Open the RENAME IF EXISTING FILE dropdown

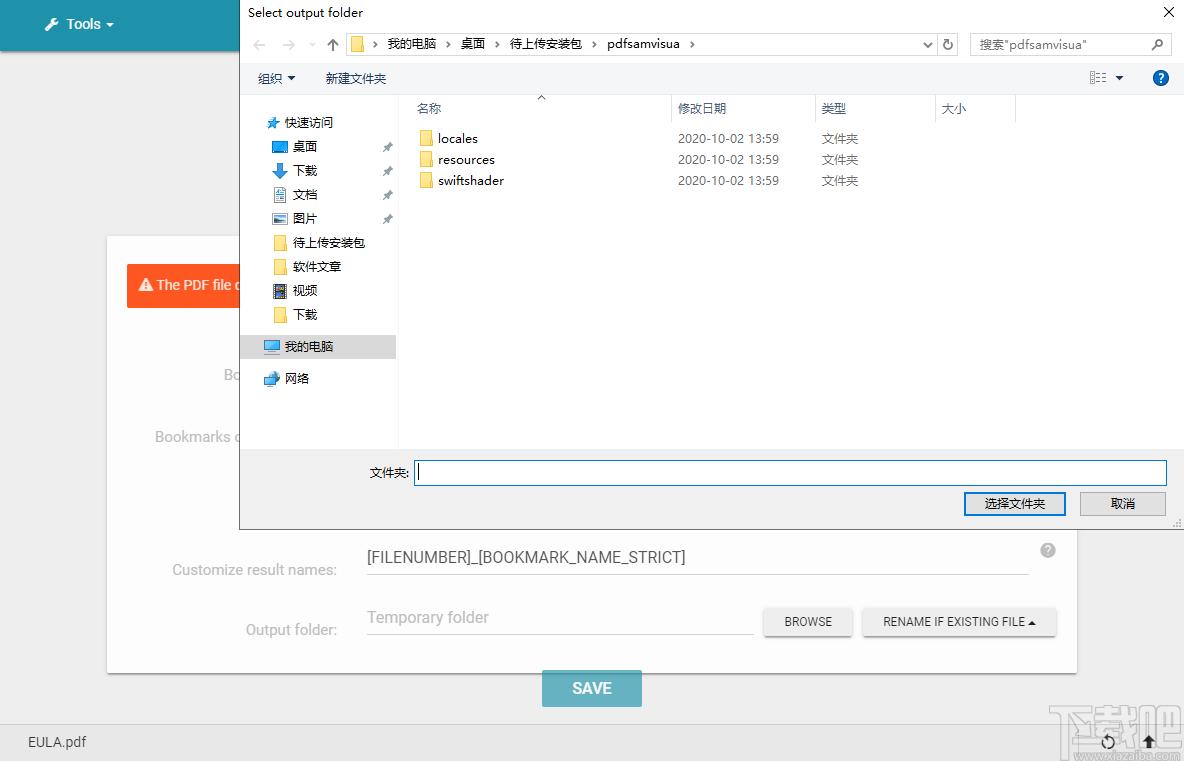[959, 622]
